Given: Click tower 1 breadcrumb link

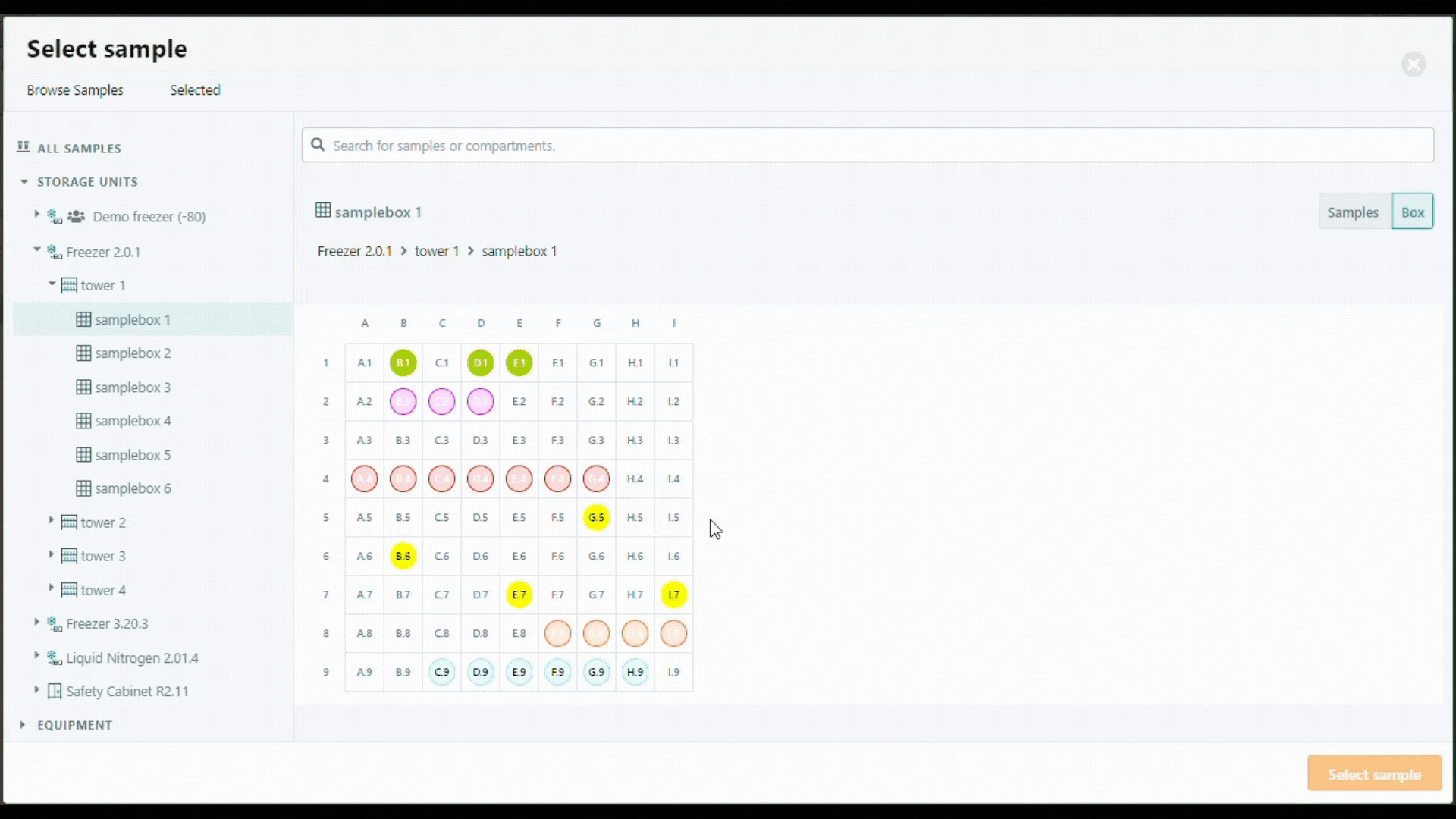Looking at the screenshot, I should [x=437, y=251].
